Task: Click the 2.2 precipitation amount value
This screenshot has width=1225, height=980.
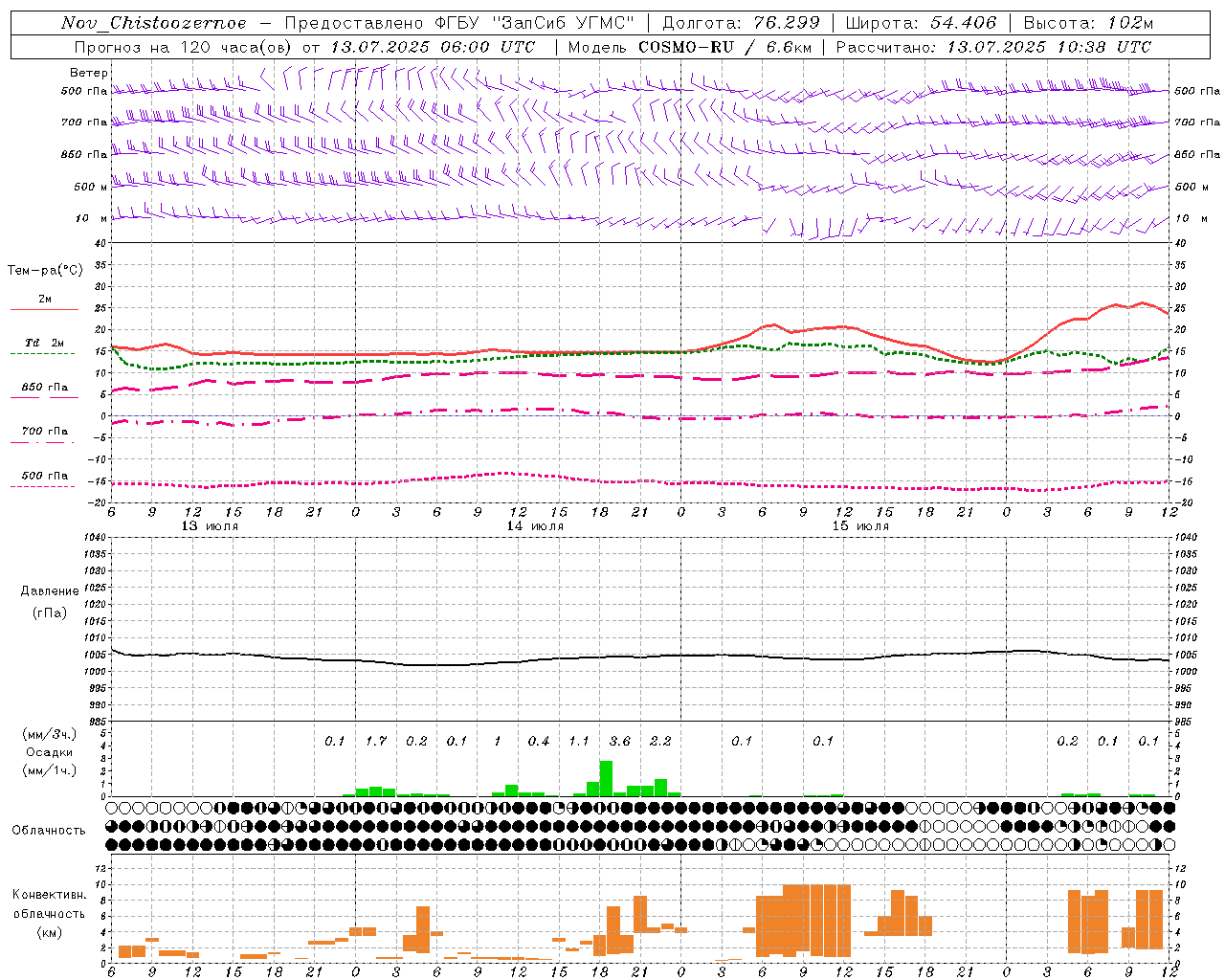Action: pos(660,742)
